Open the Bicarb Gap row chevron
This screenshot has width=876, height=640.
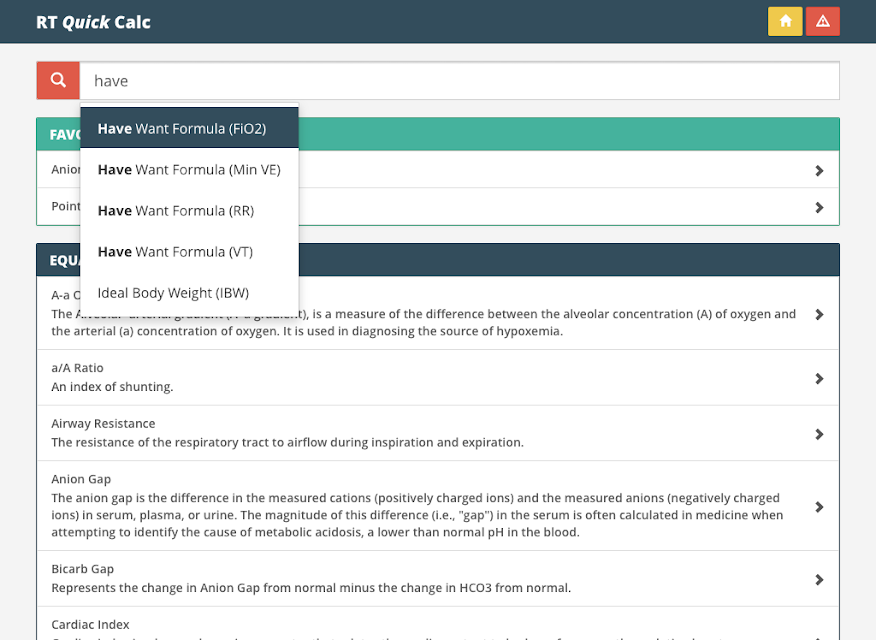(x=819, y=580)
